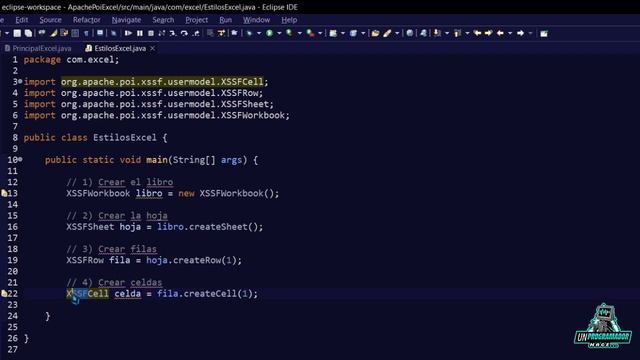Toggle Mark Occurrences highlighter pen

pos(53,33)
